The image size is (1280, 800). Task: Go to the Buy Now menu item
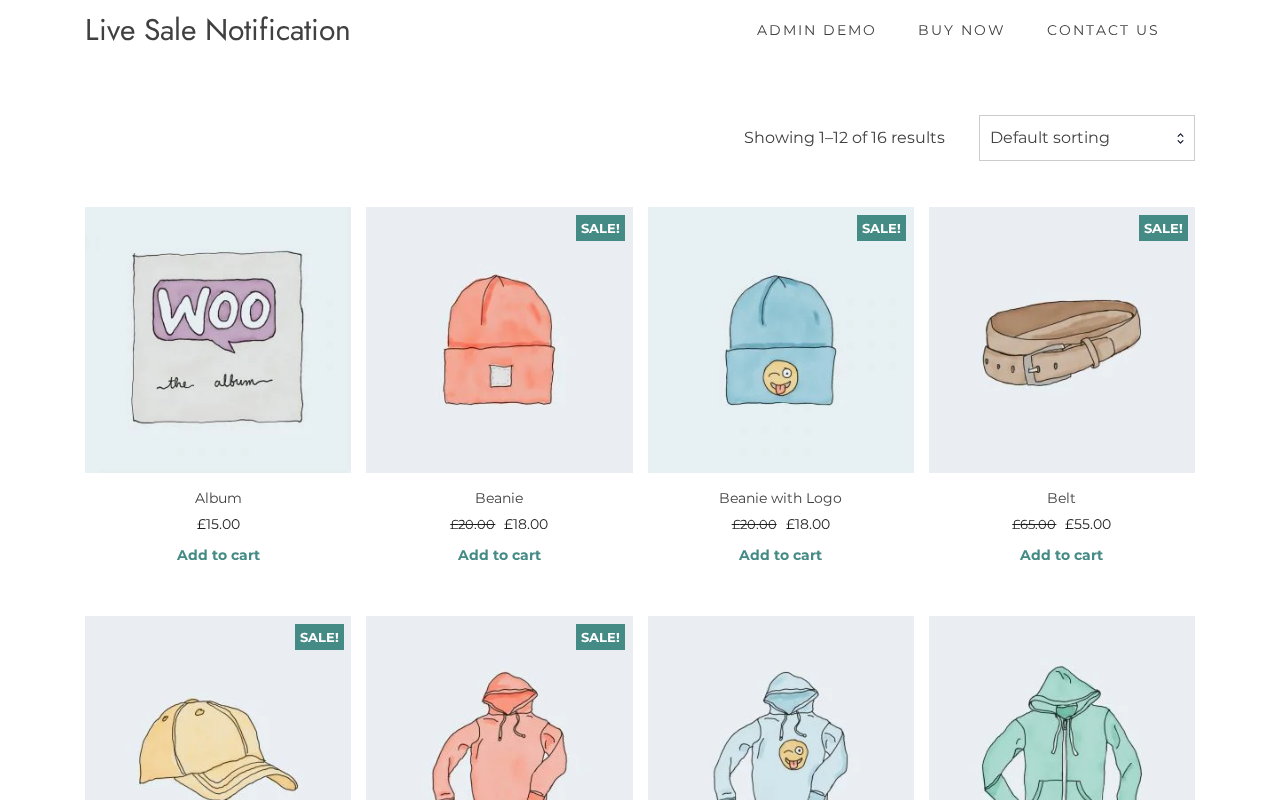pos(961,30)
